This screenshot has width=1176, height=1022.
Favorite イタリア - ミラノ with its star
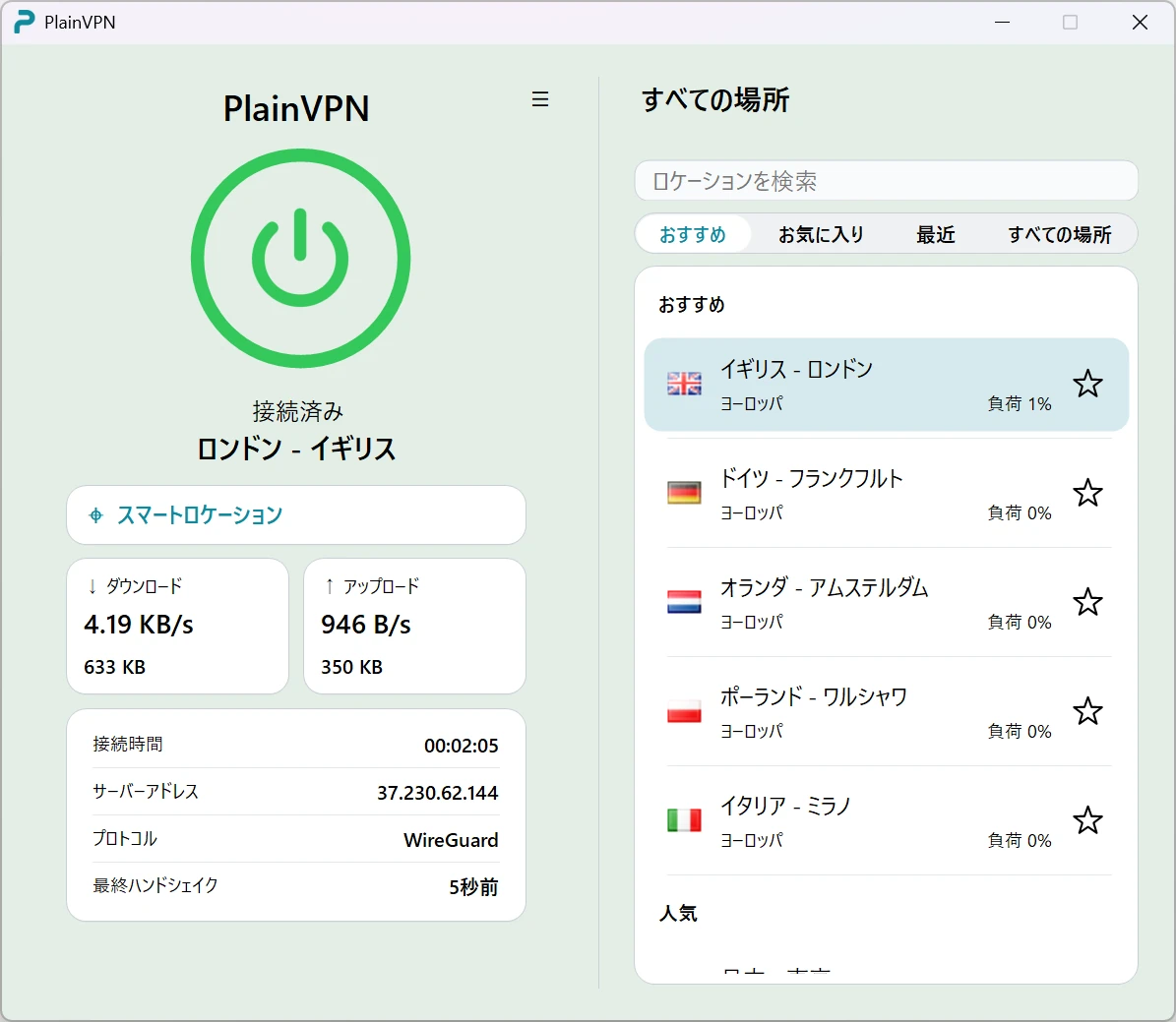(1087, 820)
